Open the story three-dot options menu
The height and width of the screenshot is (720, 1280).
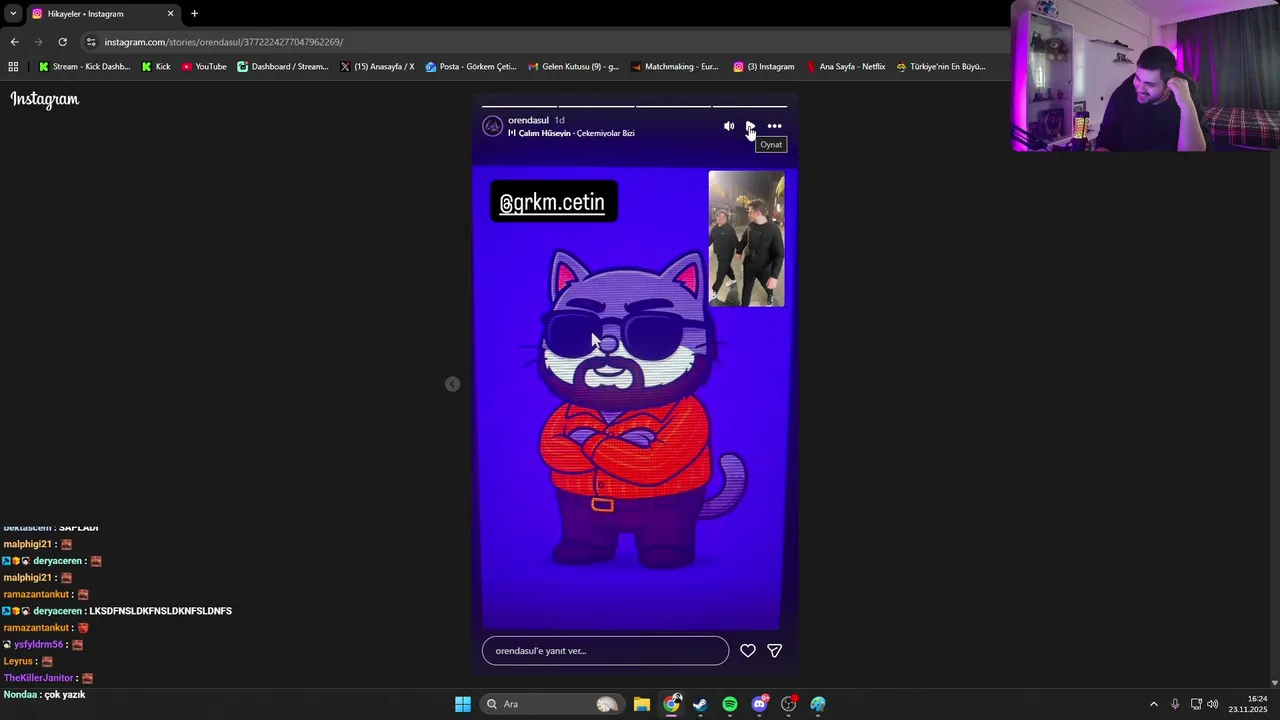pos(774,126)
